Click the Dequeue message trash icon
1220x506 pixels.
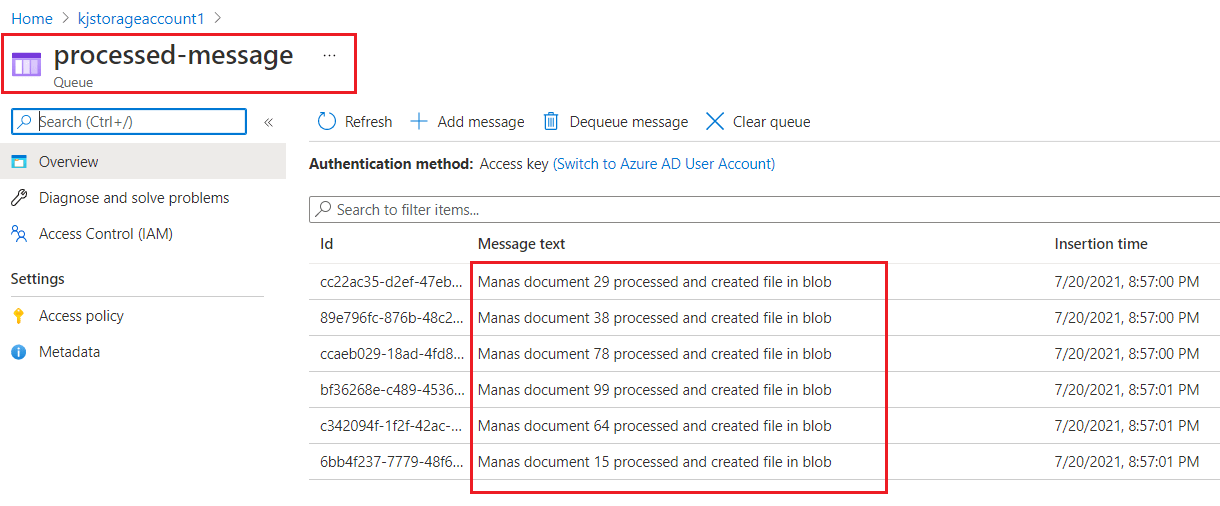click(551, 121)
